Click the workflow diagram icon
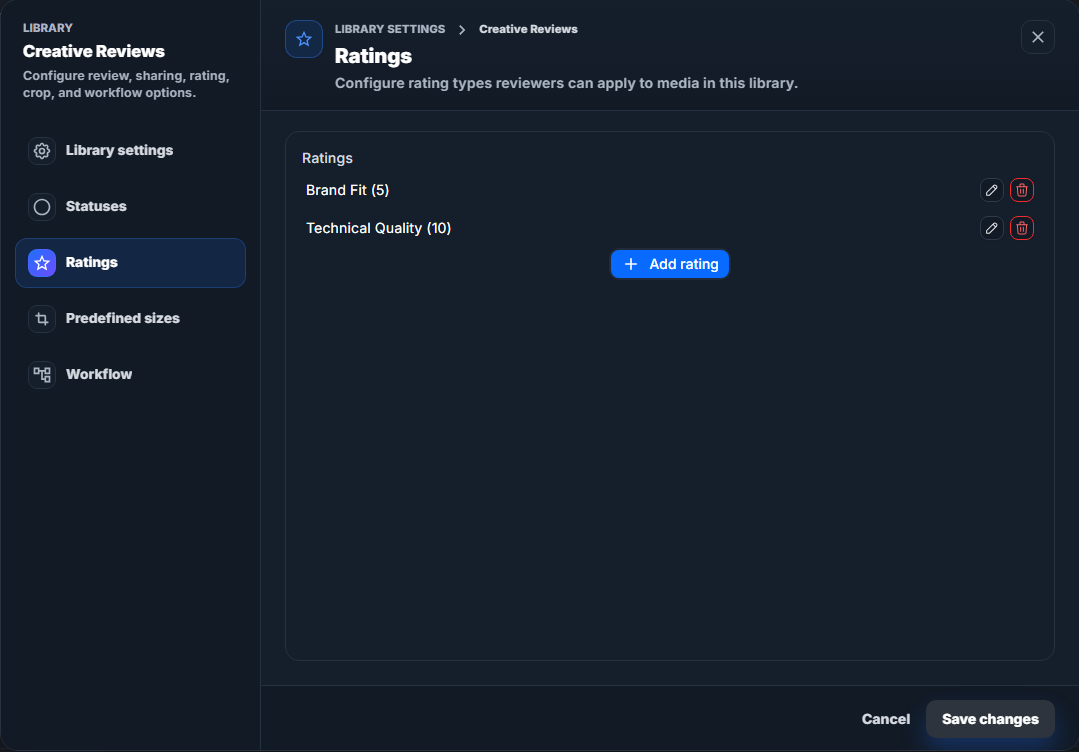The image size is (1079, 752). click(42, 374)
